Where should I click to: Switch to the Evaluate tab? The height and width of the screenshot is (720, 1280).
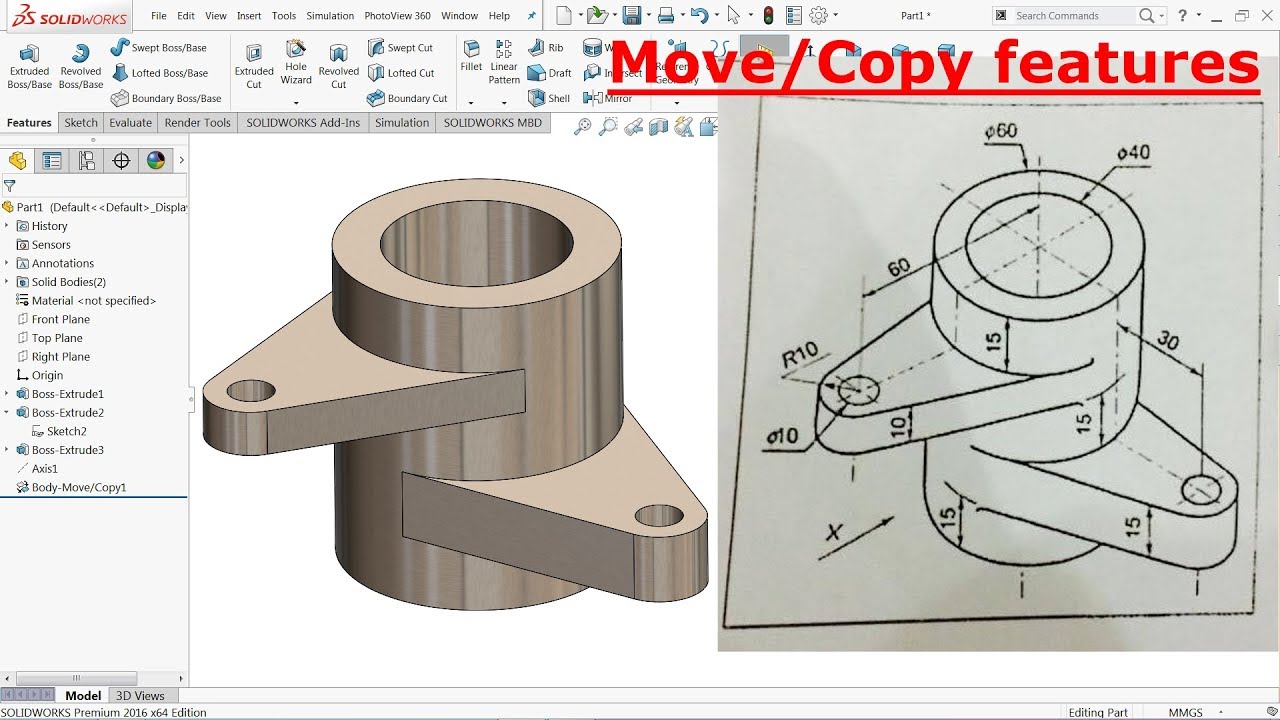tap(130, 123)
